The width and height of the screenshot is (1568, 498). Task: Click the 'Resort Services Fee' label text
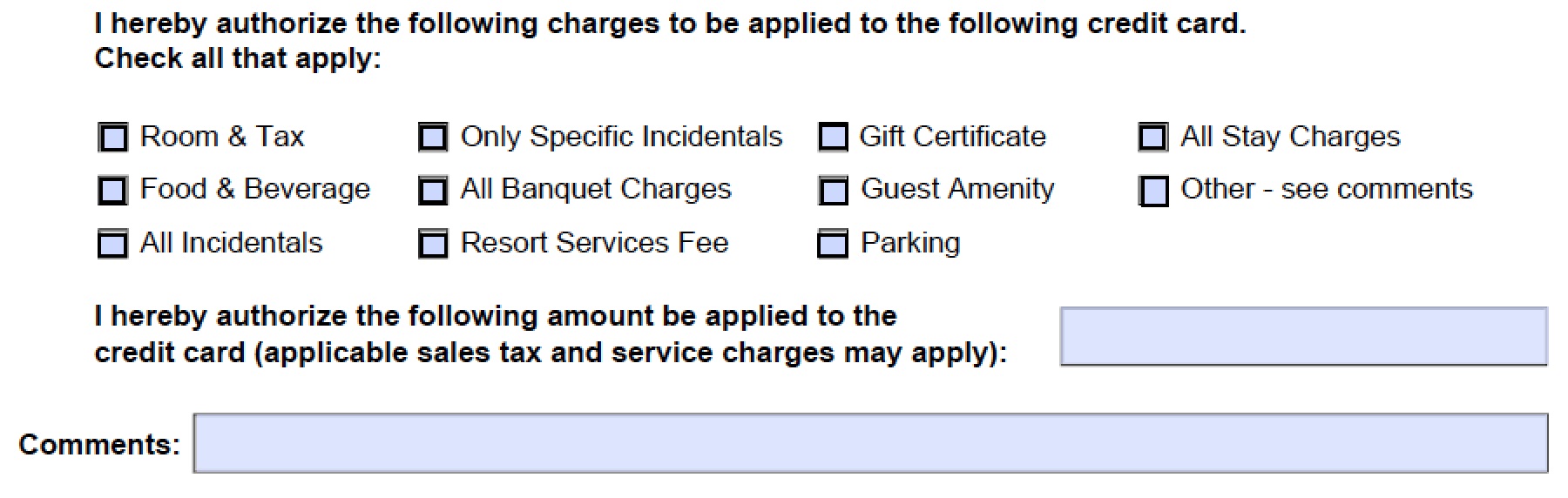coord(594,242)
